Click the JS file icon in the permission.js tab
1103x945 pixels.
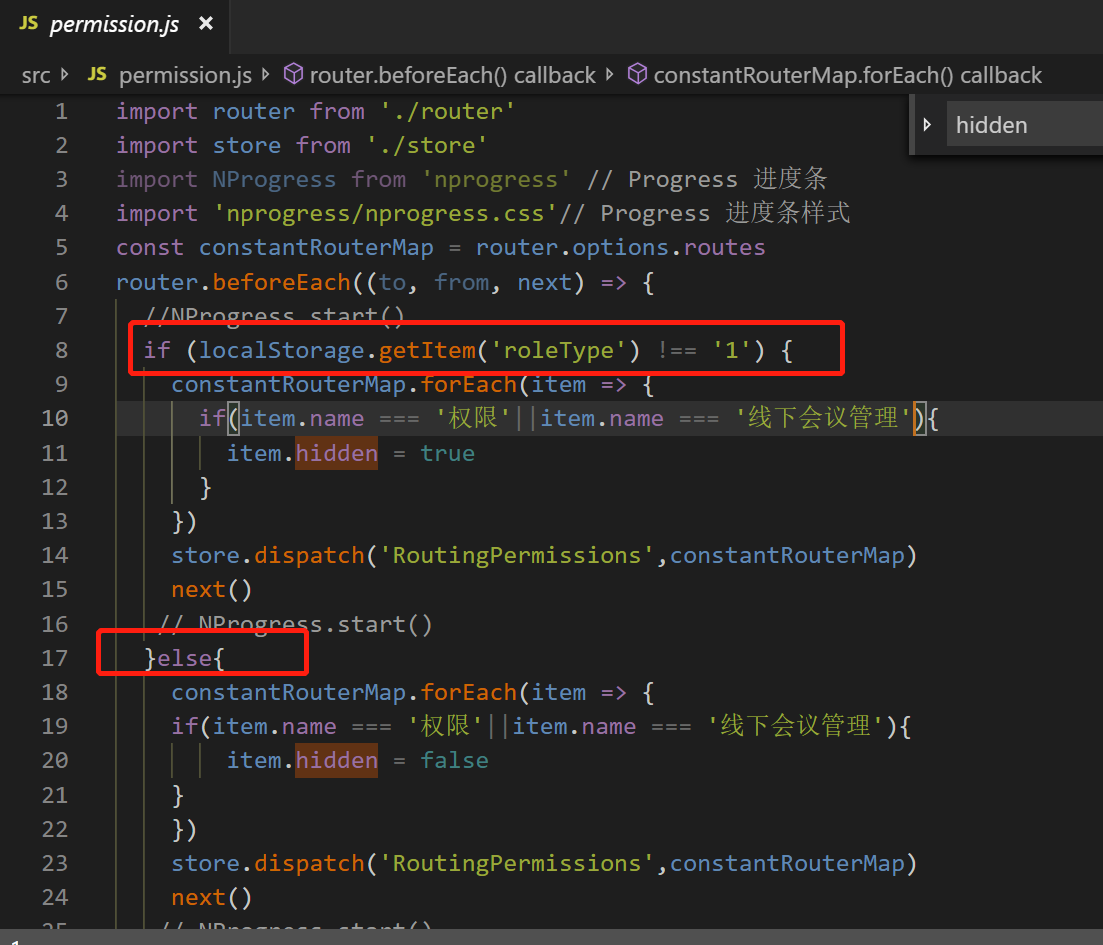(29, 24)
